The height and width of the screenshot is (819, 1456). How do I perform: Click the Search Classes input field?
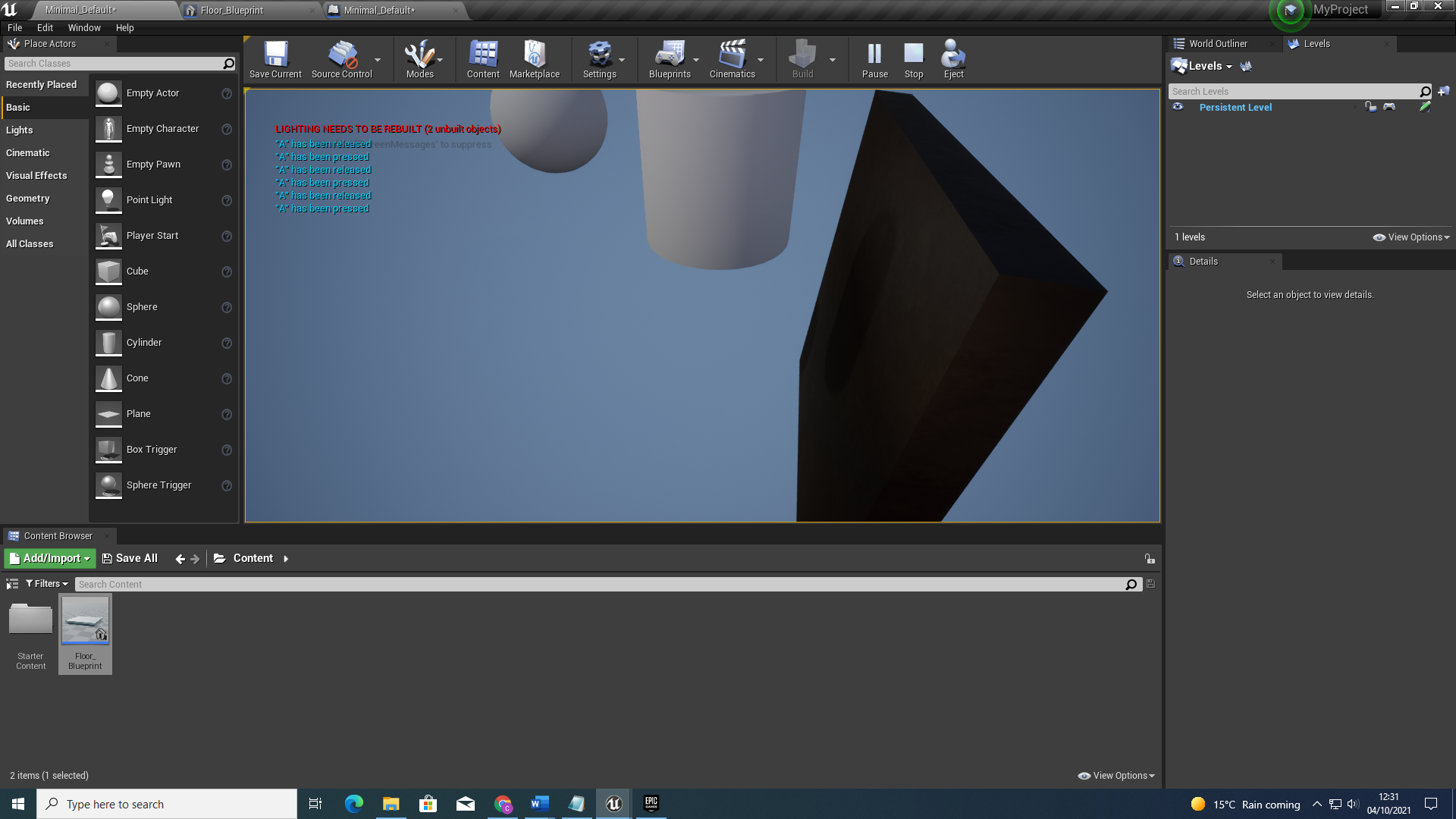114,64
